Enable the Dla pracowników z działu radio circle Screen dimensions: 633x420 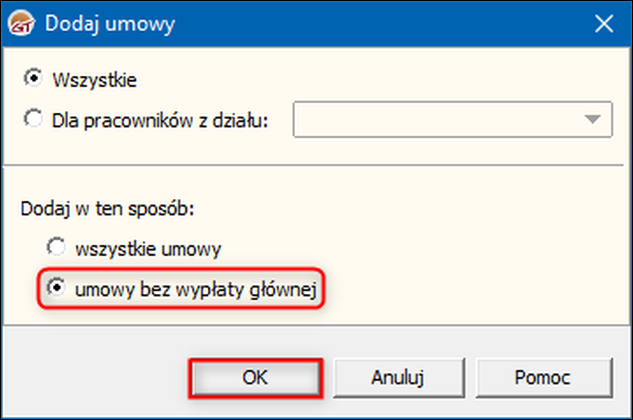pos(32,120)
